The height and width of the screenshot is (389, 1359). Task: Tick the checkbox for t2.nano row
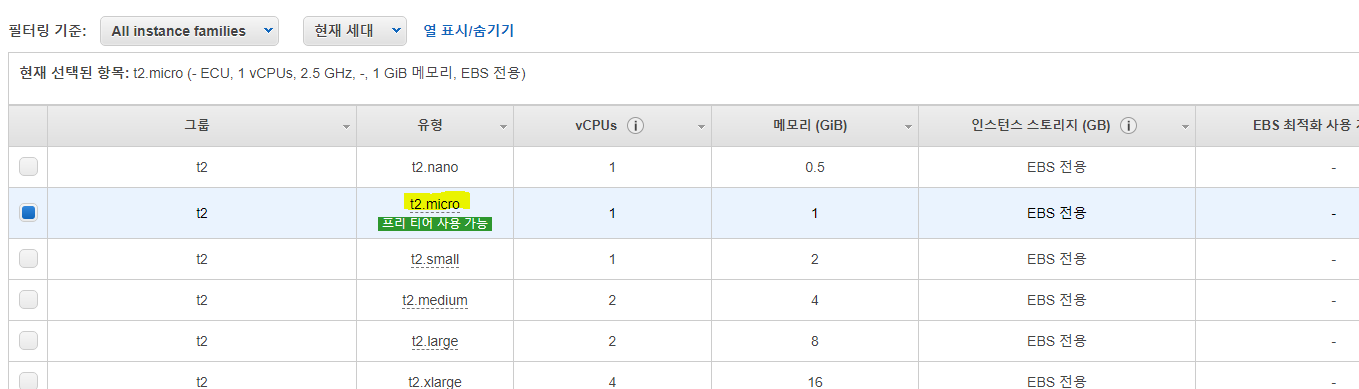point(28,167)
